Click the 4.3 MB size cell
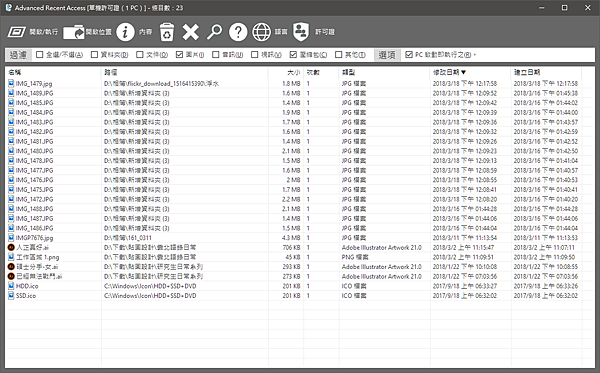Screen dimensions: 600x373 291,238
